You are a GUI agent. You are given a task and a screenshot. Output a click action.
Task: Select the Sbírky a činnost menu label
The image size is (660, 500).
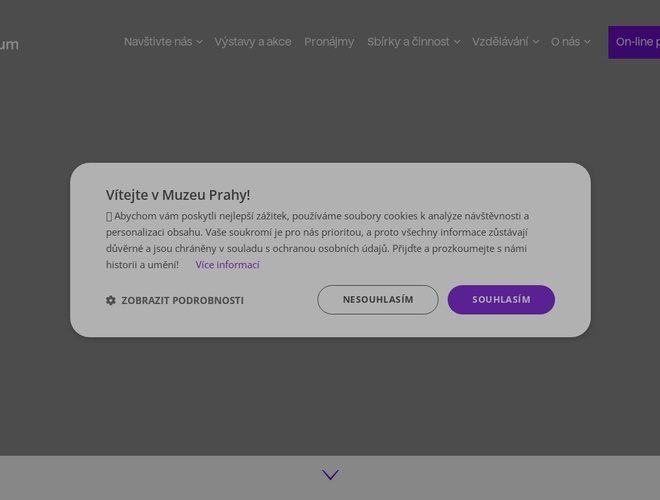[408, 42]
